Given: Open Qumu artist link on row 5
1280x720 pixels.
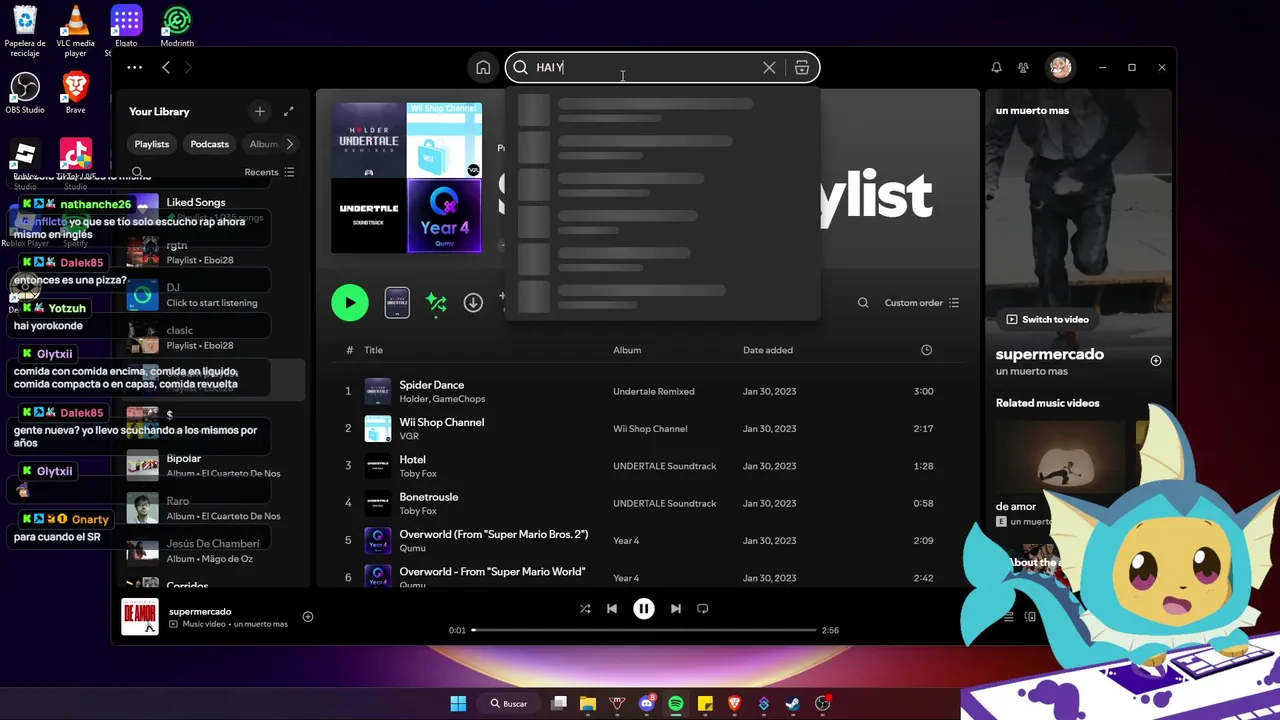Looking at the screenshot, I should pyautogui.click(x=412, y=548).
